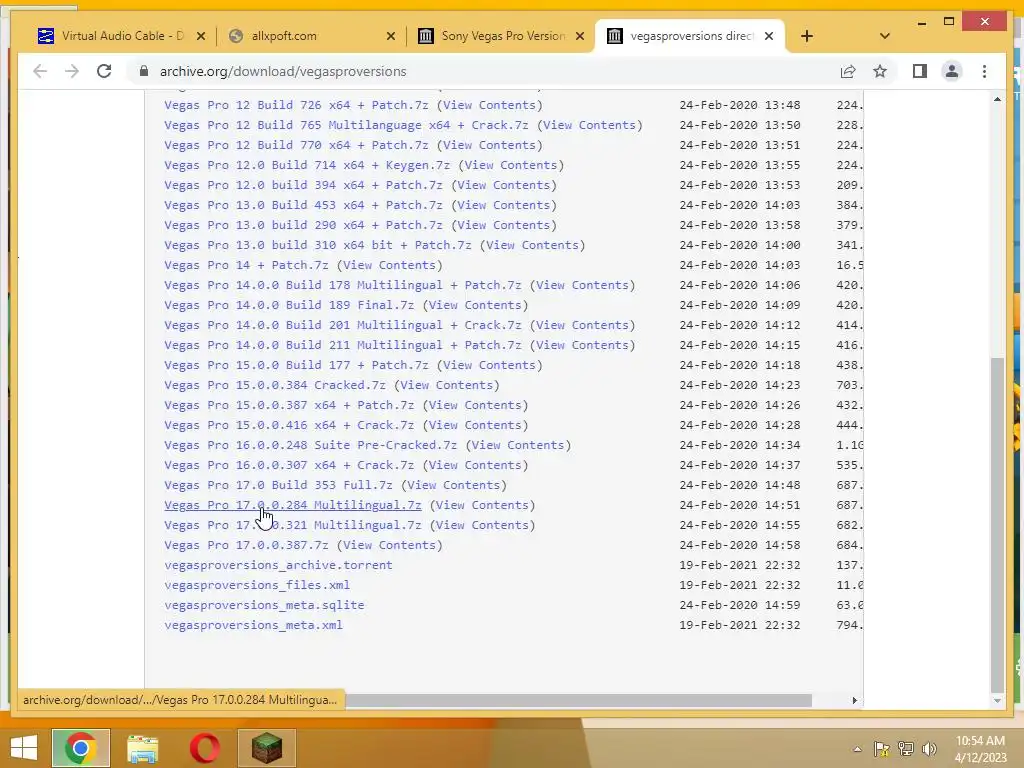Launch Opera from the taskbar
This screenshot has height=768, width=1024.
204,748
